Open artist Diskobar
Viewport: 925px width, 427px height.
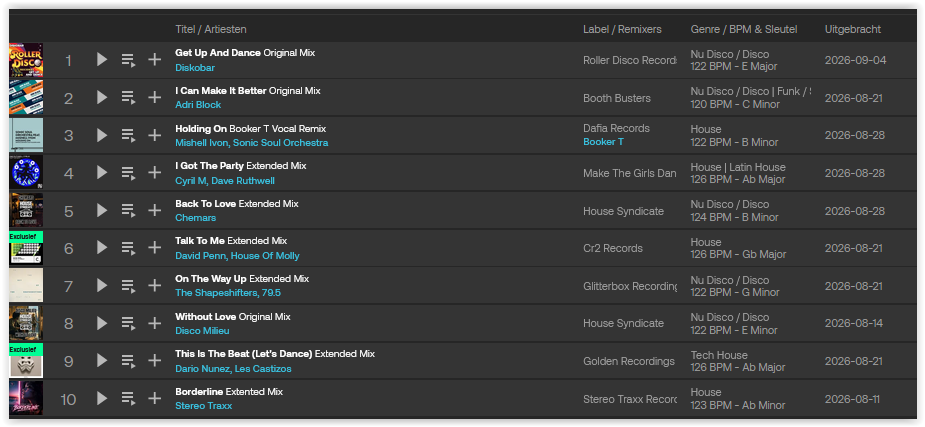pos(195,68)
